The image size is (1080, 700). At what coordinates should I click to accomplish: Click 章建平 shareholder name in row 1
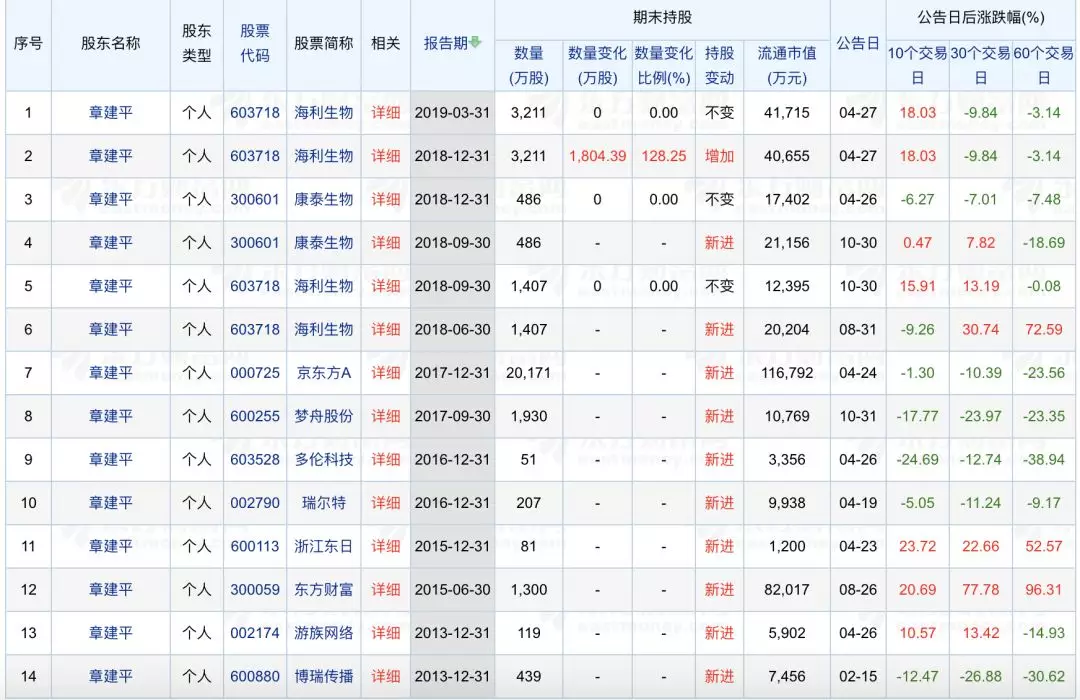click(x=110, y=113)
